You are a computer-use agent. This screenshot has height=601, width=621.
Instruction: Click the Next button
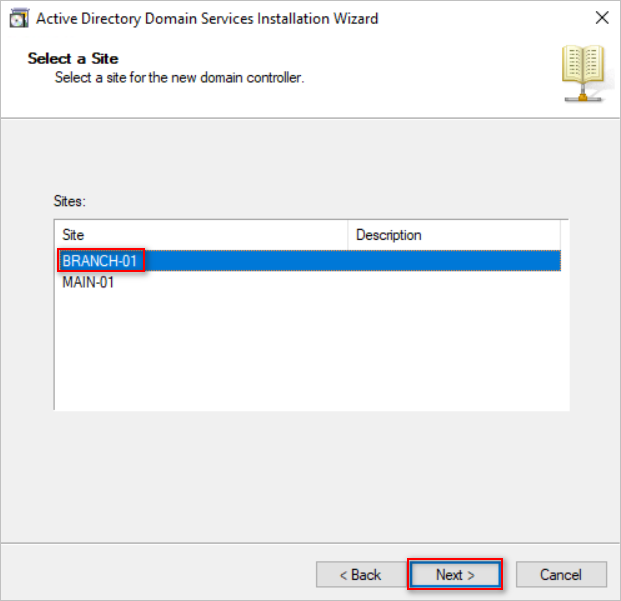point(455,574)
